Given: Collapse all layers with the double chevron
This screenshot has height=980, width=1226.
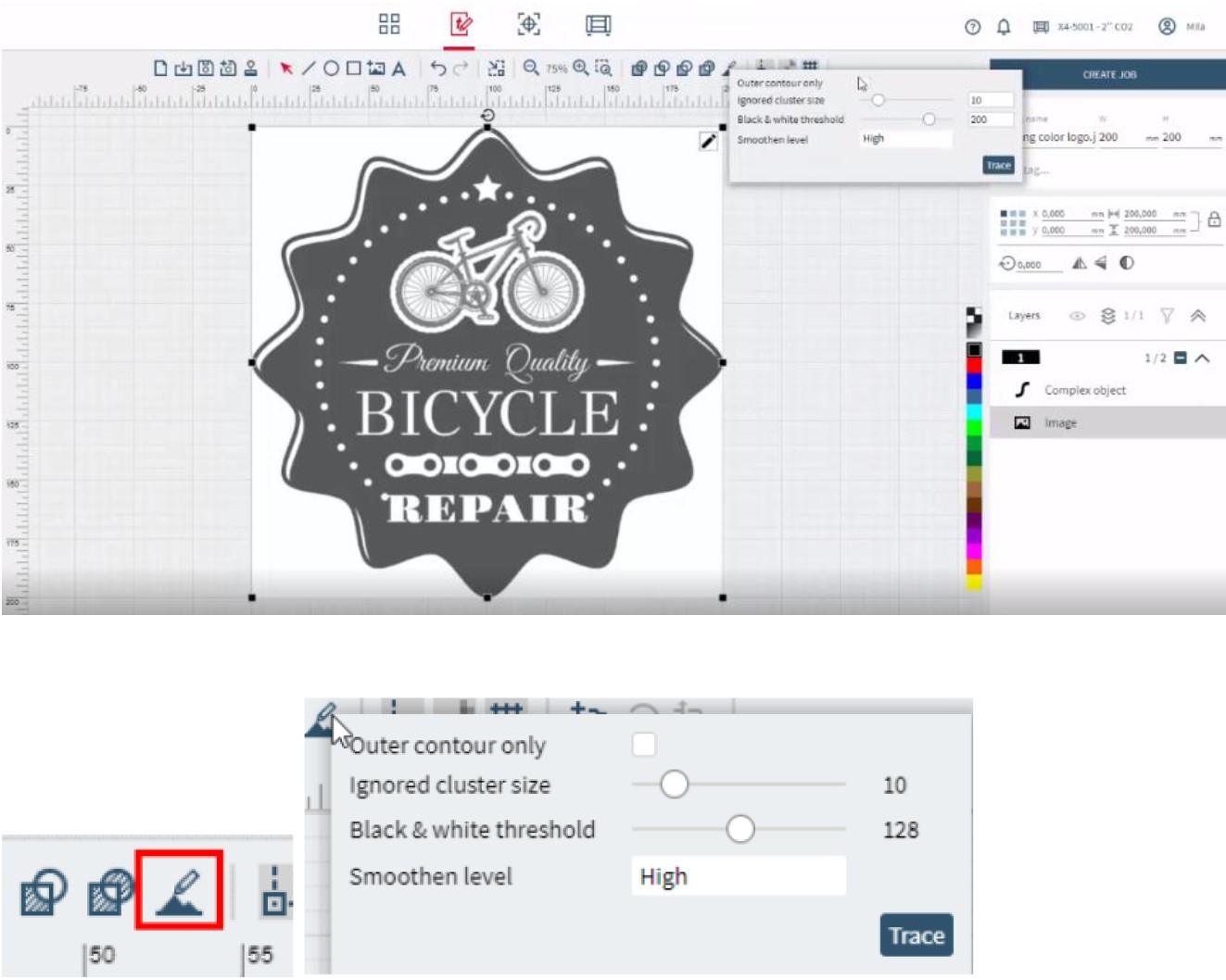Looking at the screenshot, I should 1198,316.
